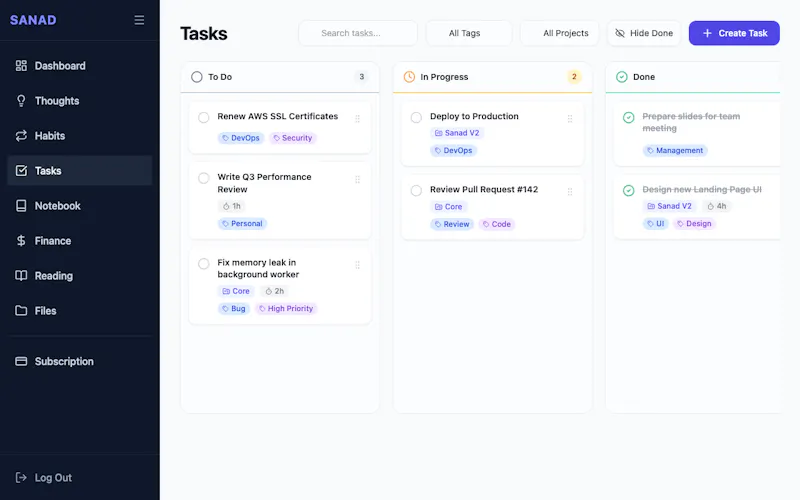Click the 2h time estimate badge
Screen dimensions: 800x500
[x=274, y=291]
